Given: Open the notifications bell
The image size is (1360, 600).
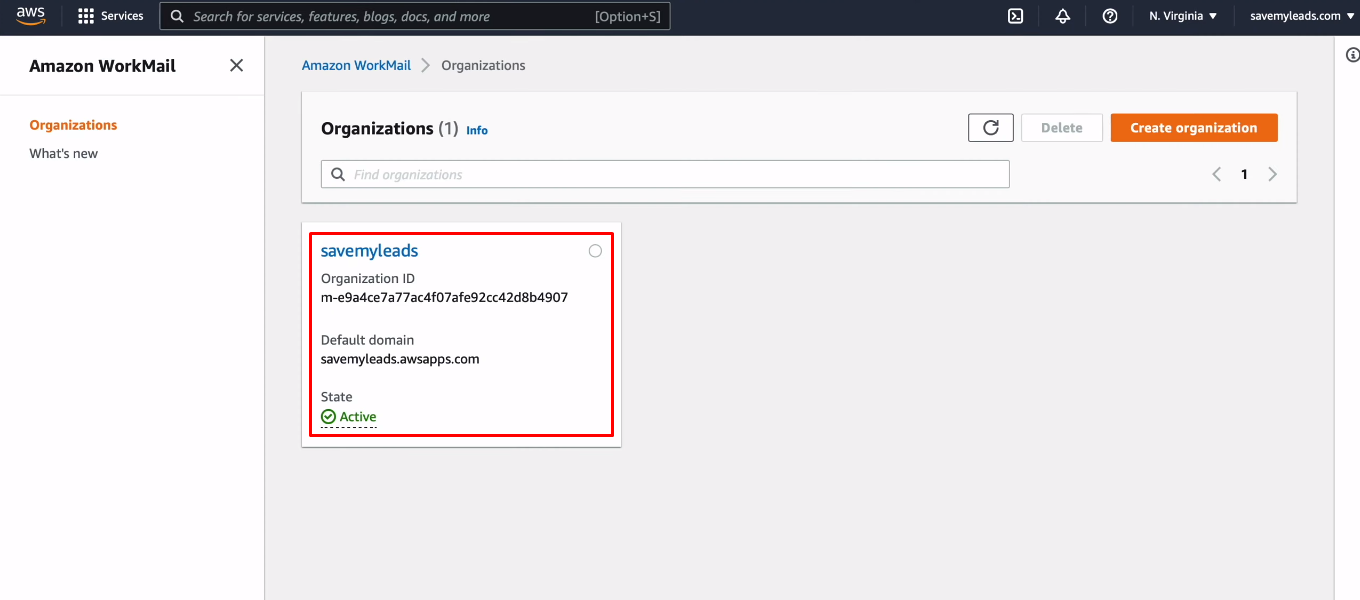Looking at the screenshot, I should (x=1062, y=16).
